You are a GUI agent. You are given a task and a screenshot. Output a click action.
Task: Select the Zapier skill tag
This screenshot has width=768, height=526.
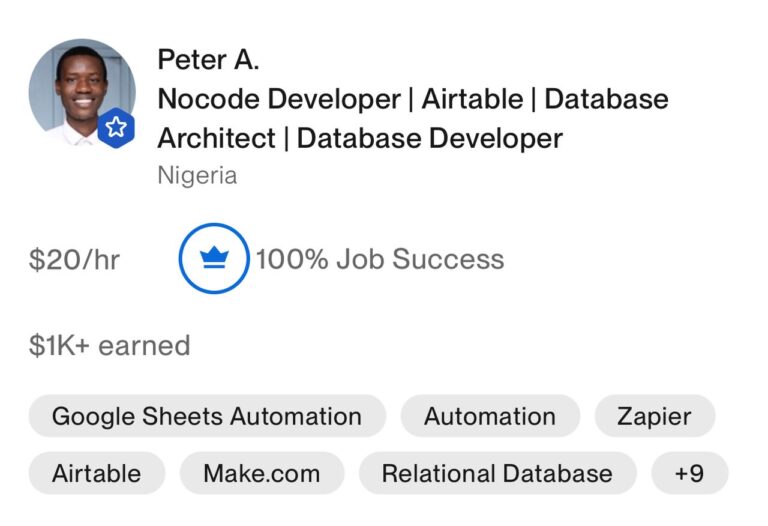[x=655, y=416]
